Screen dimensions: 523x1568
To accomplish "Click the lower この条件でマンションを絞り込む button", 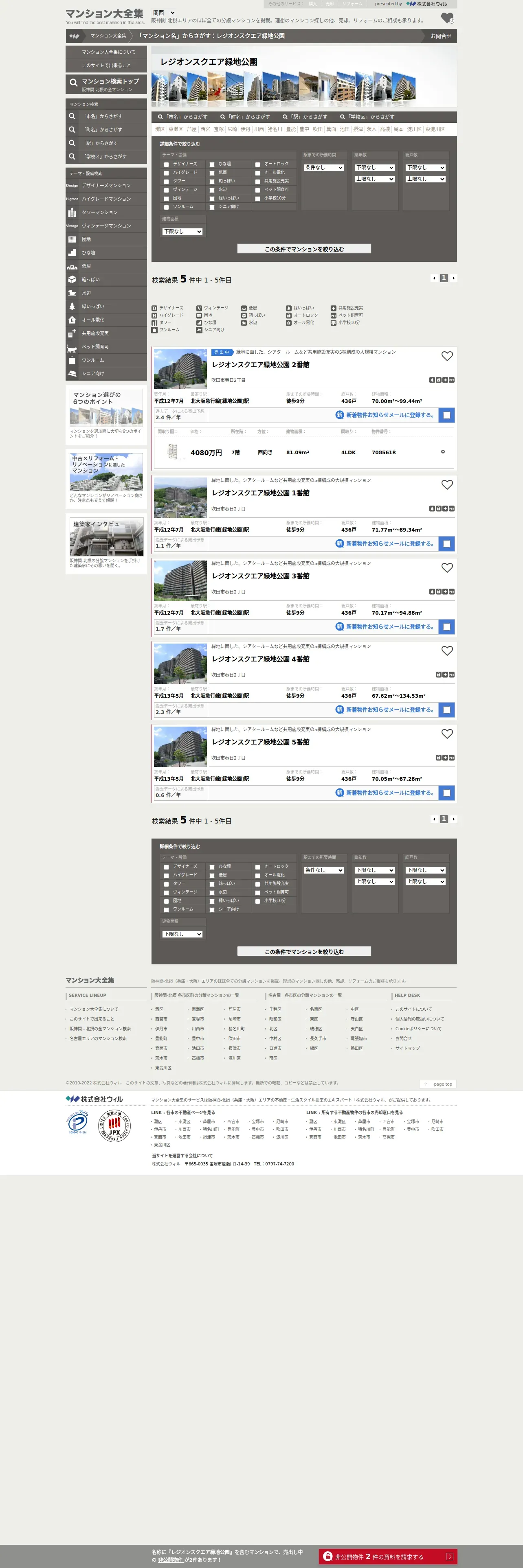I will pos(304,951).
